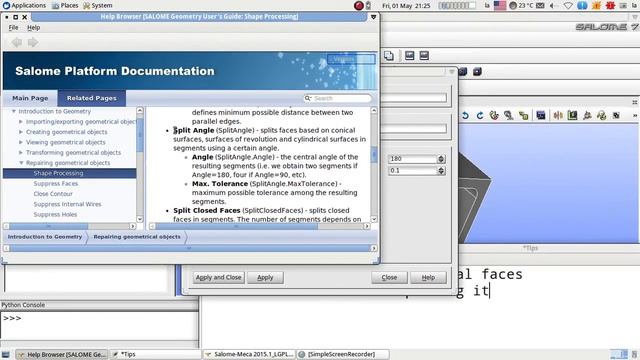
Task: Click the back arrow in Help Browser
Action: coord(17,42)
